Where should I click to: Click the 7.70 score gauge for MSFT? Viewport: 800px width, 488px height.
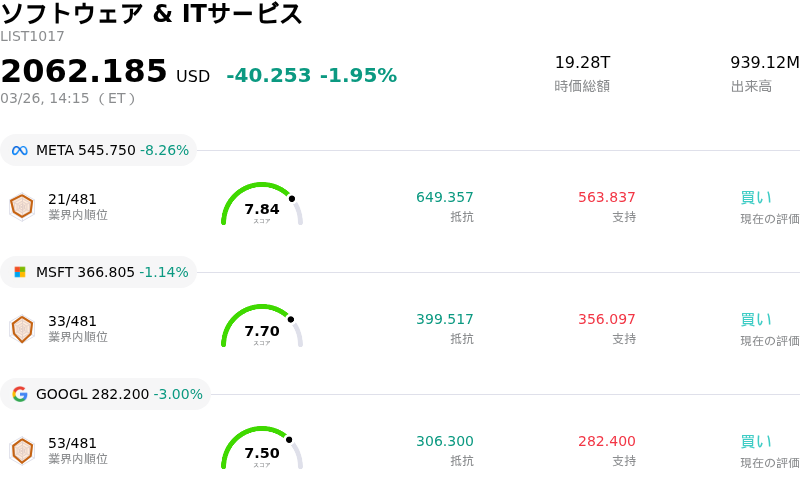[261, 328]
